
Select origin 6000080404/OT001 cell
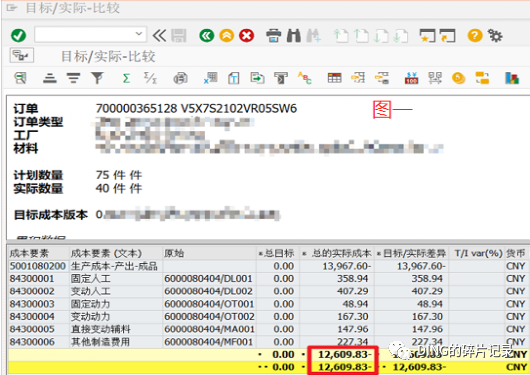209,304
